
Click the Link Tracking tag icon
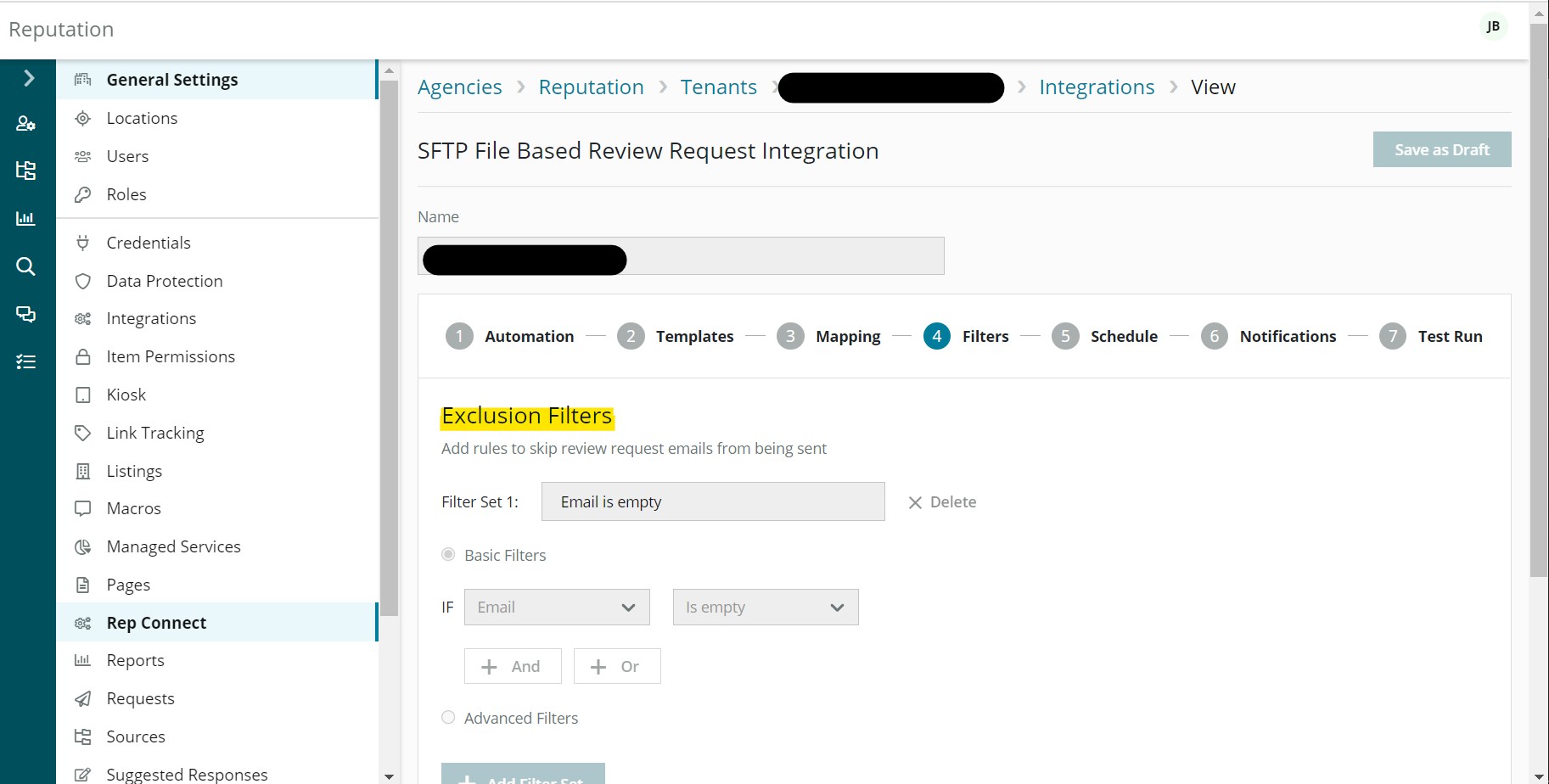coord(82,433)
